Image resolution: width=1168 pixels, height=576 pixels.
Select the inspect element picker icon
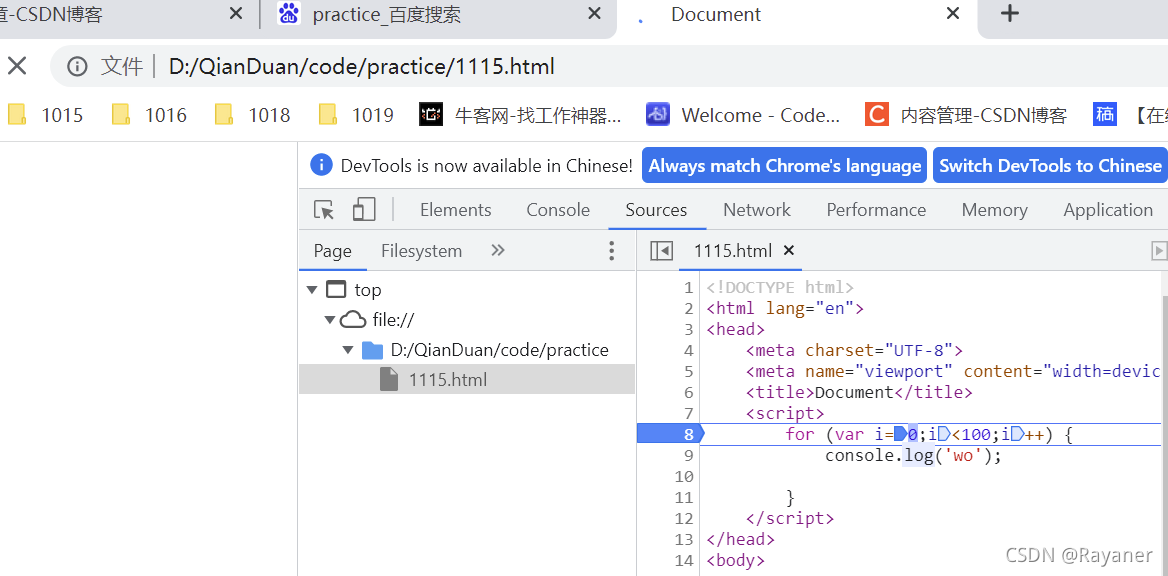coord(324,210)
